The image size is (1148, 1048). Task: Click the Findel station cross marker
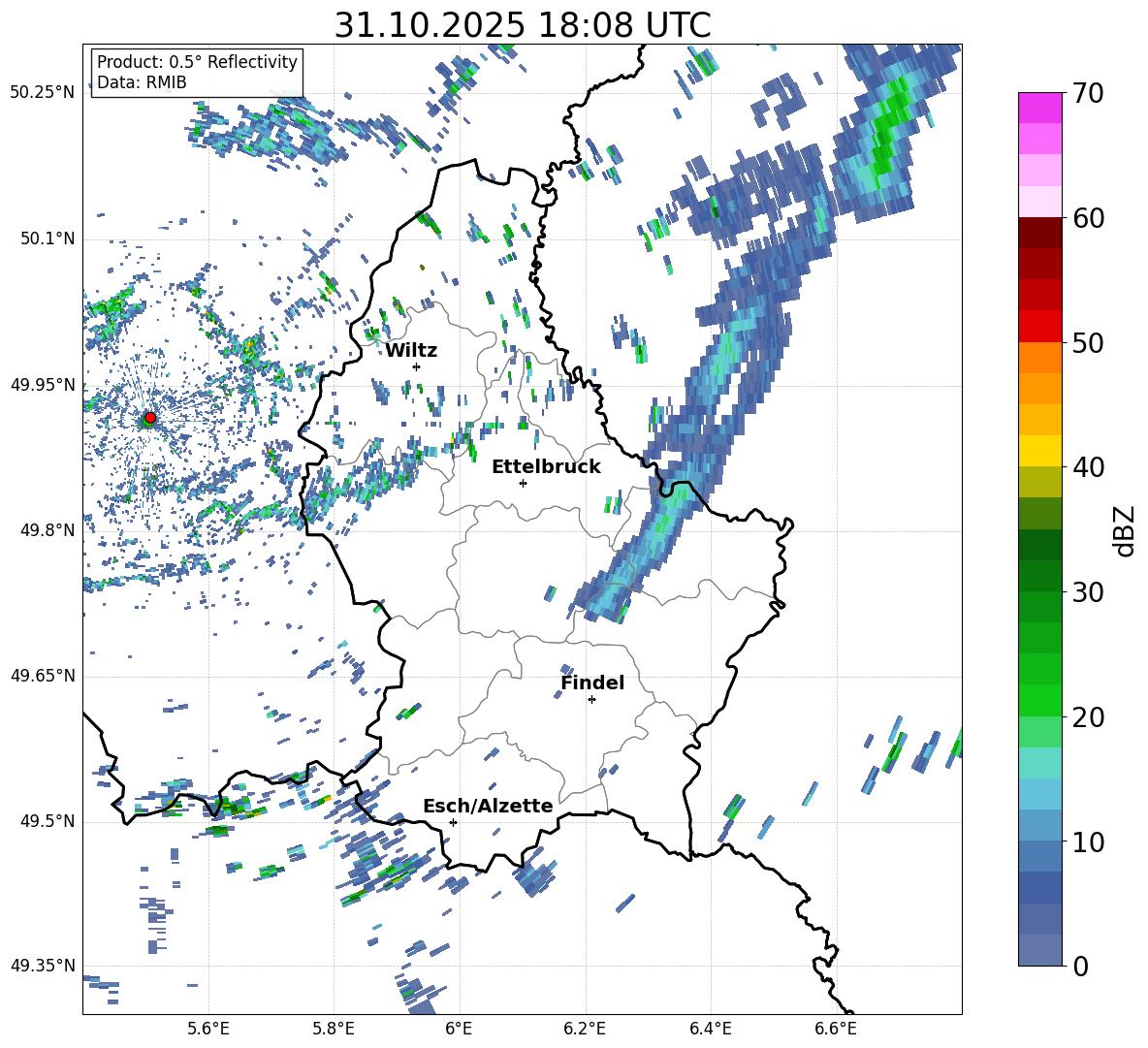[x=591, y=700]
